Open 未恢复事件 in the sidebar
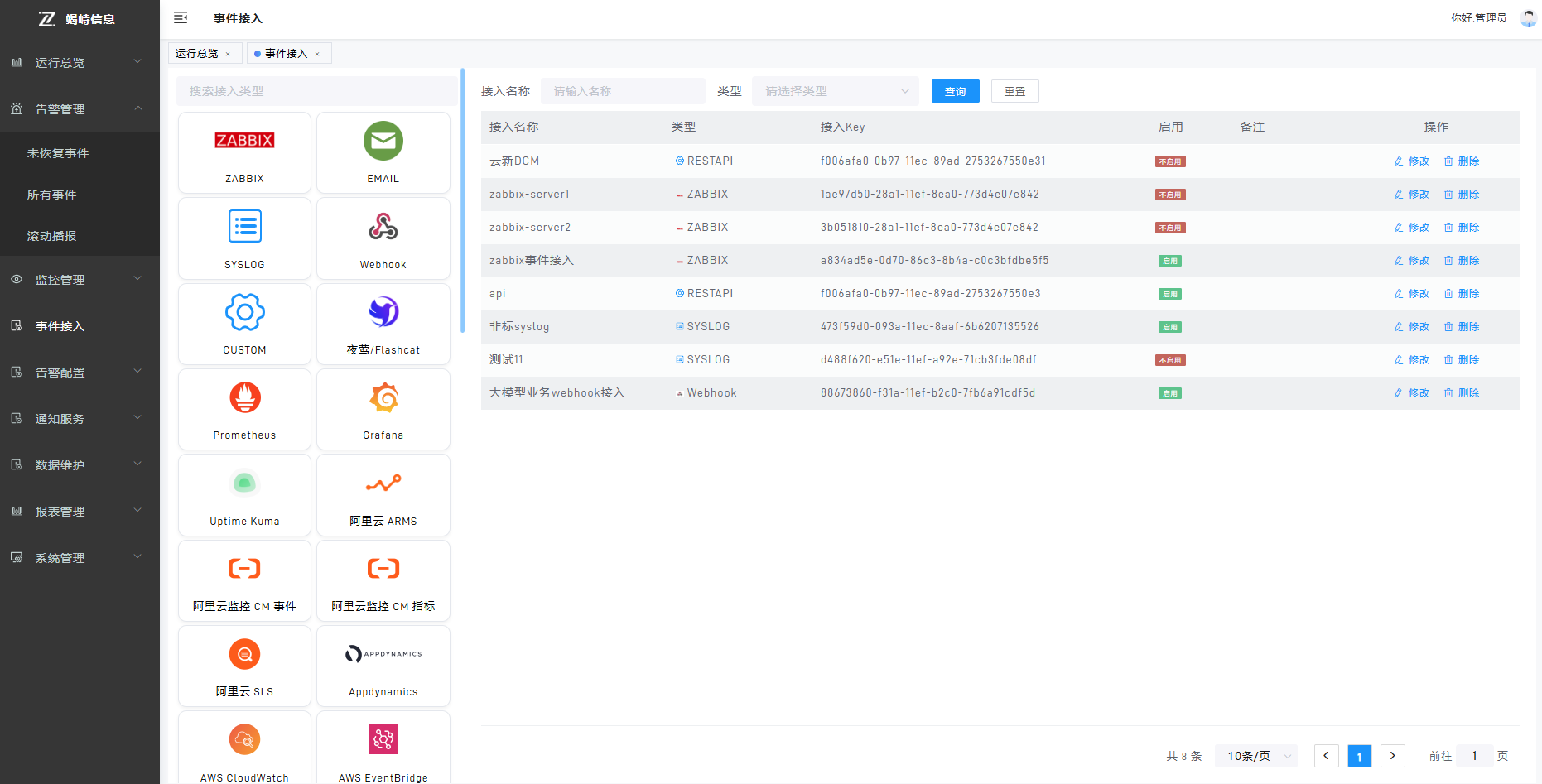This screenshot has width=1542, height=784. tap(80, 153)
